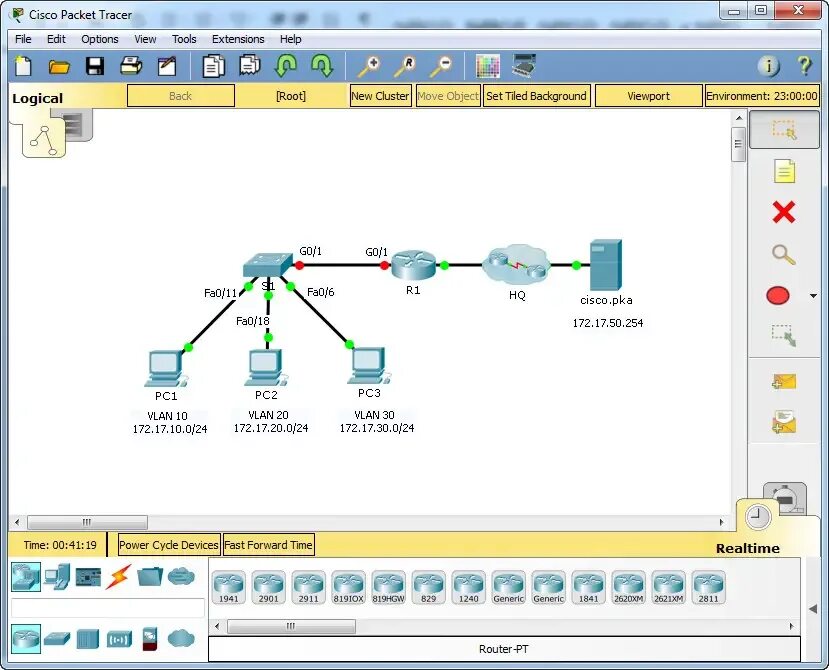The height and width of the screenshot is (670, 829).
Task: Pick the 1941 router from device list
Action: (228, 587)
